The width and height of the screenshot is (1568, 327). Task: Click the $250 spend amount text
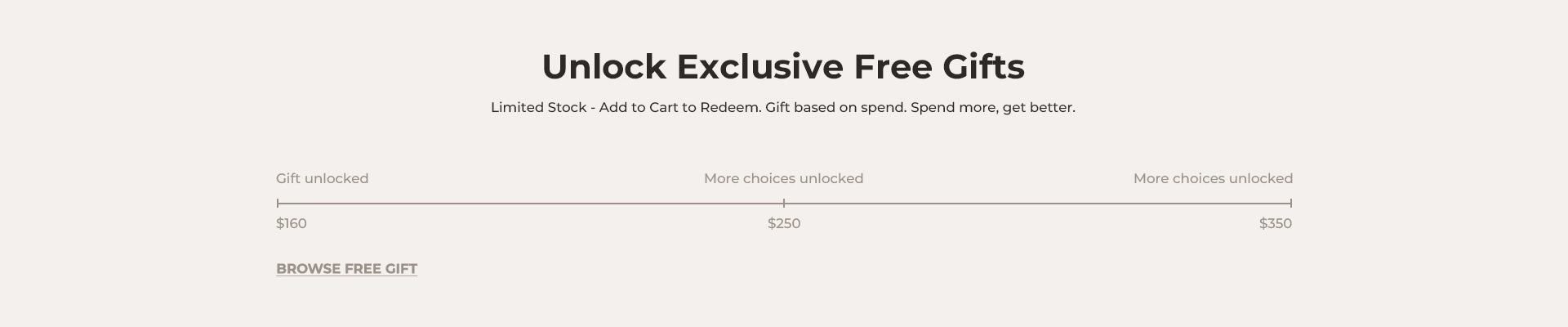pyautogui.click(x=784, y=224)
